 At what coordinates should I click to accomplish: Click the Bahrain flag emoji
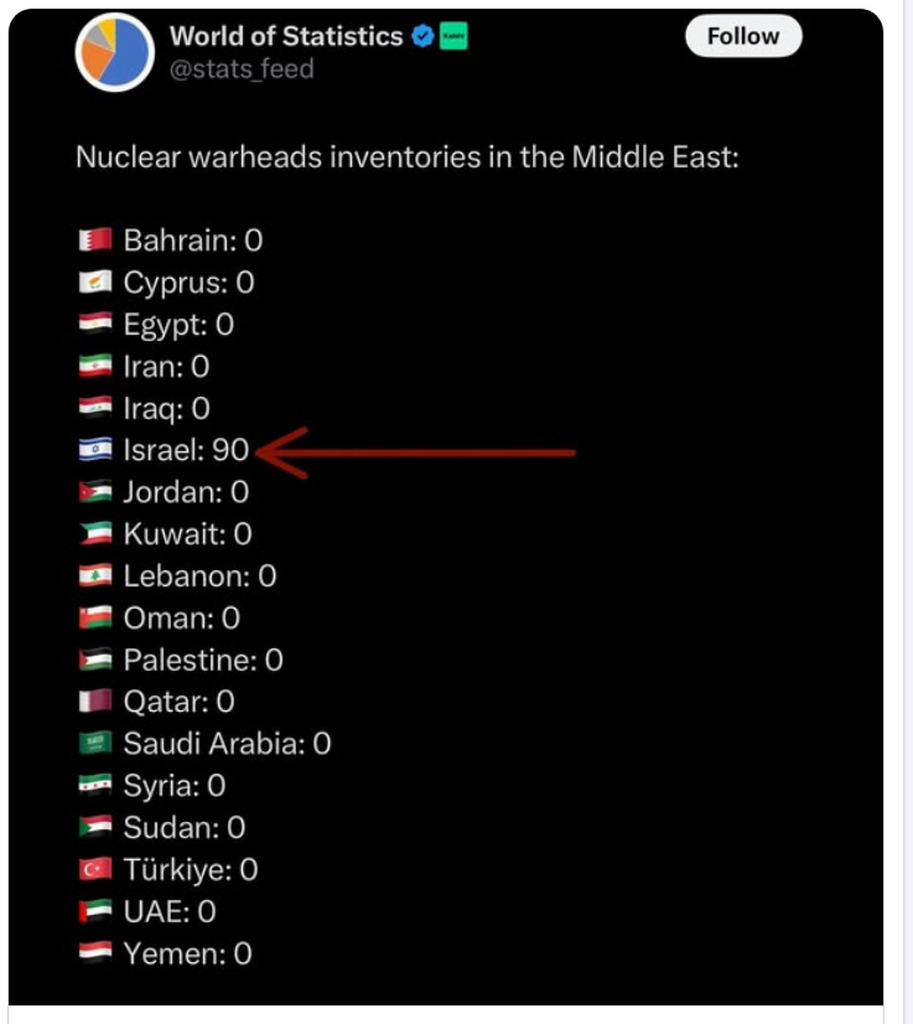click(95, 241)
